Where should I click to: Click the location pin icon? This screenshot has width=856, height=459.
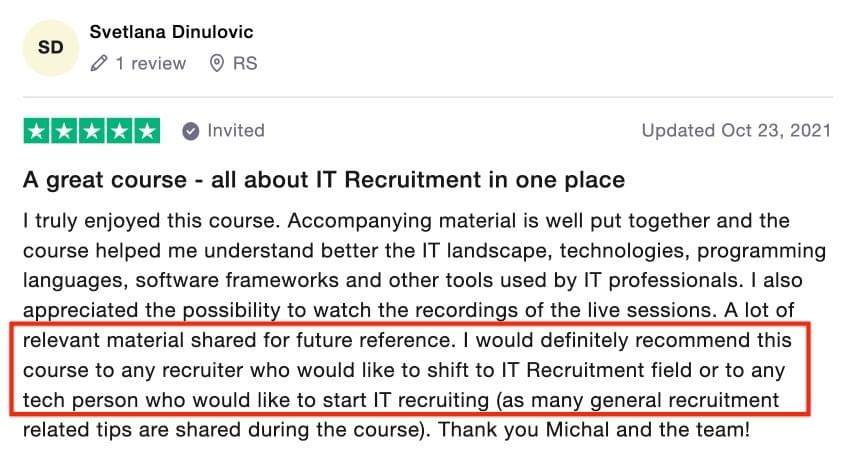tap(217, 63)
